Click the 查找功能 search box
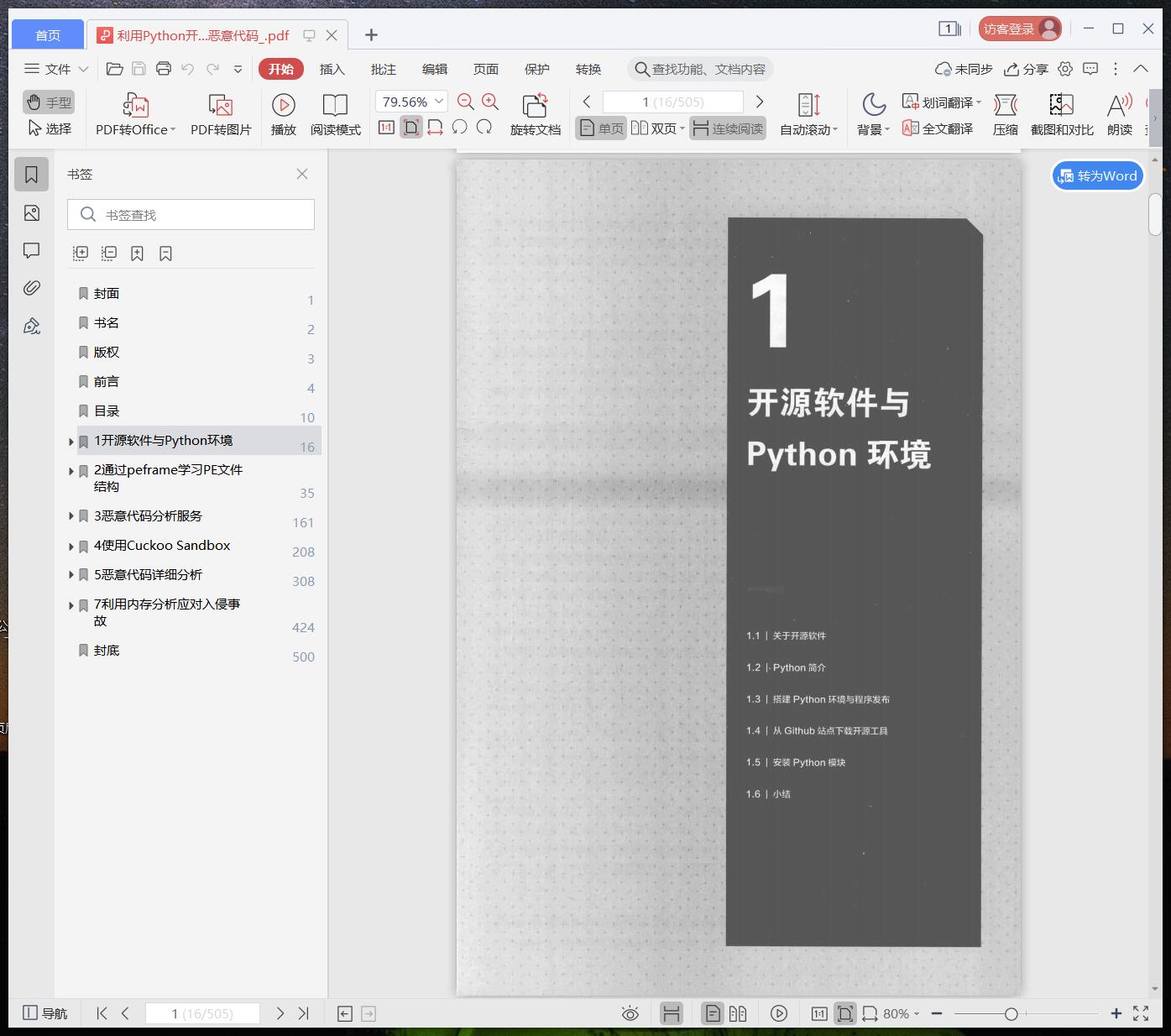The height and width of the screenshot is (1036, 1171). 700,69
